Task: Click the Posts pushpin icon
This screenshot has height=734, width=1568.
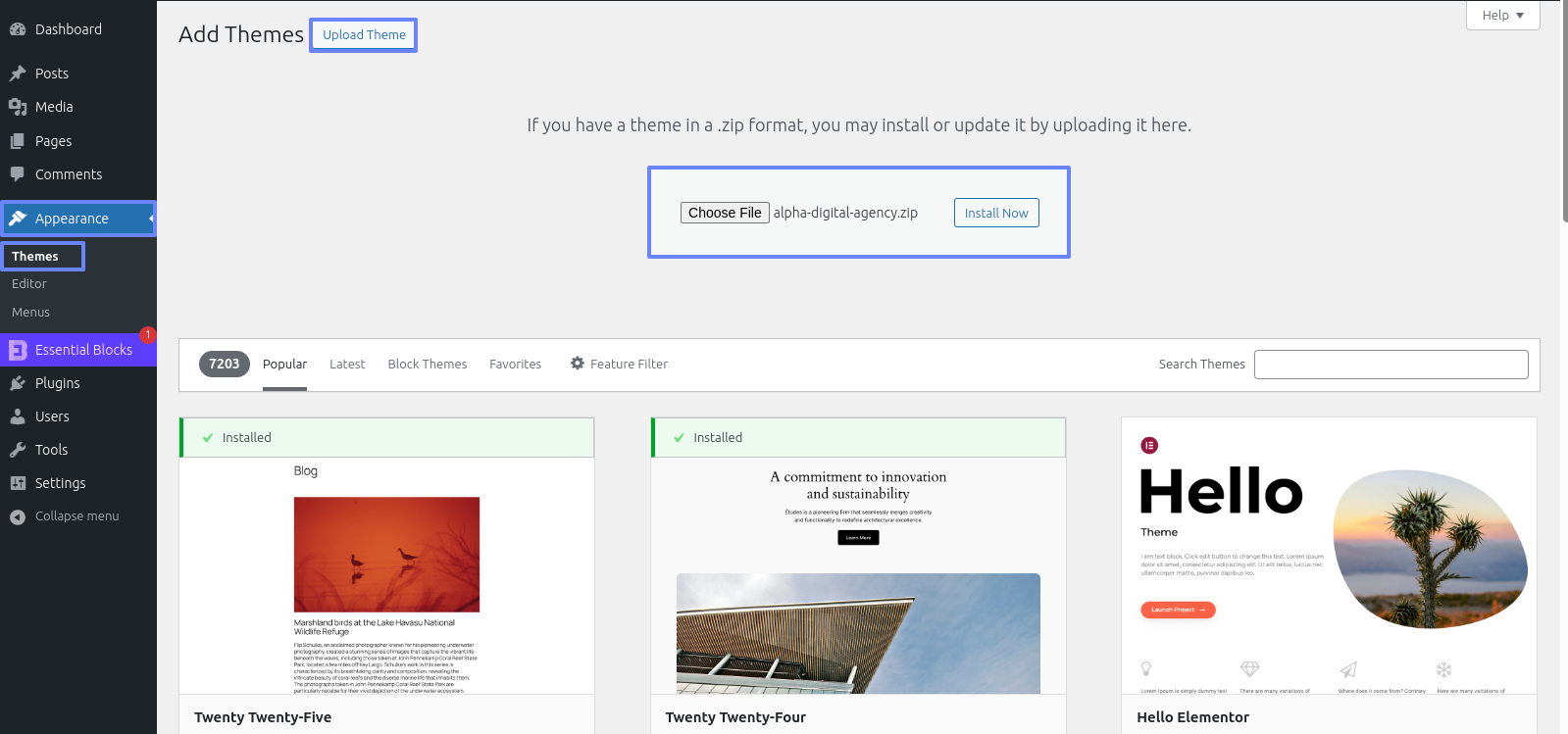Action: 18,73
